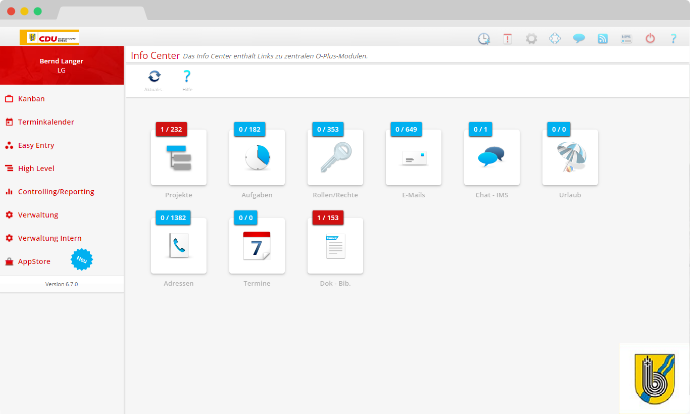Open the AppStore entry

tap(34, 261)
